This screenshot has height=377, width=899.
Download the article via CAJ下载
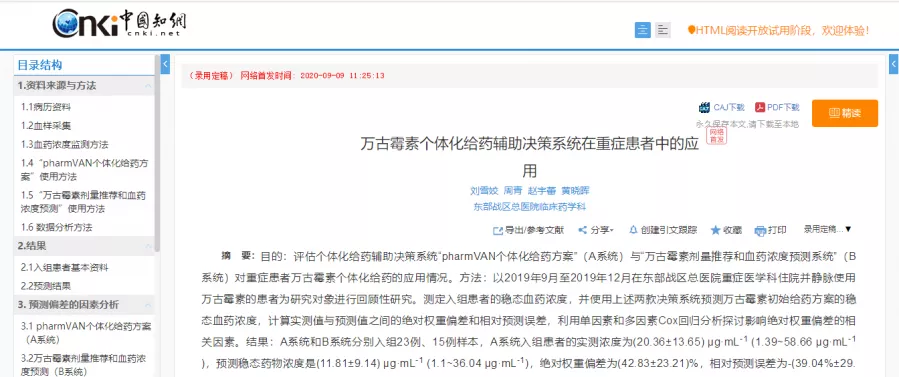[728, 107]
